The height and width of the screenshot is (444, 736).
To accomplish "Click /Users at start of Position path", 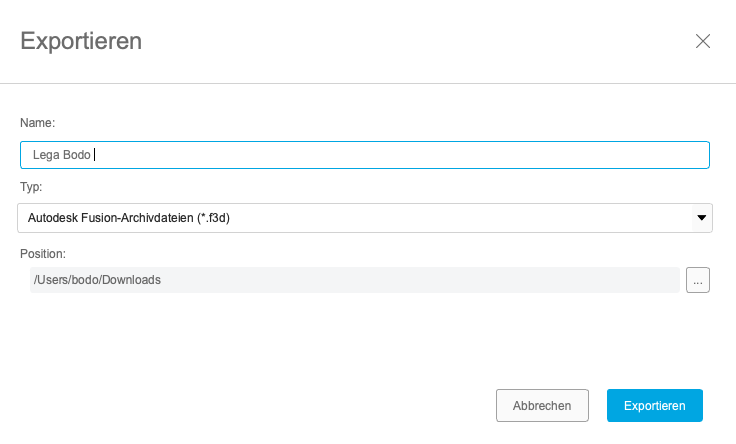I will 51,280.
